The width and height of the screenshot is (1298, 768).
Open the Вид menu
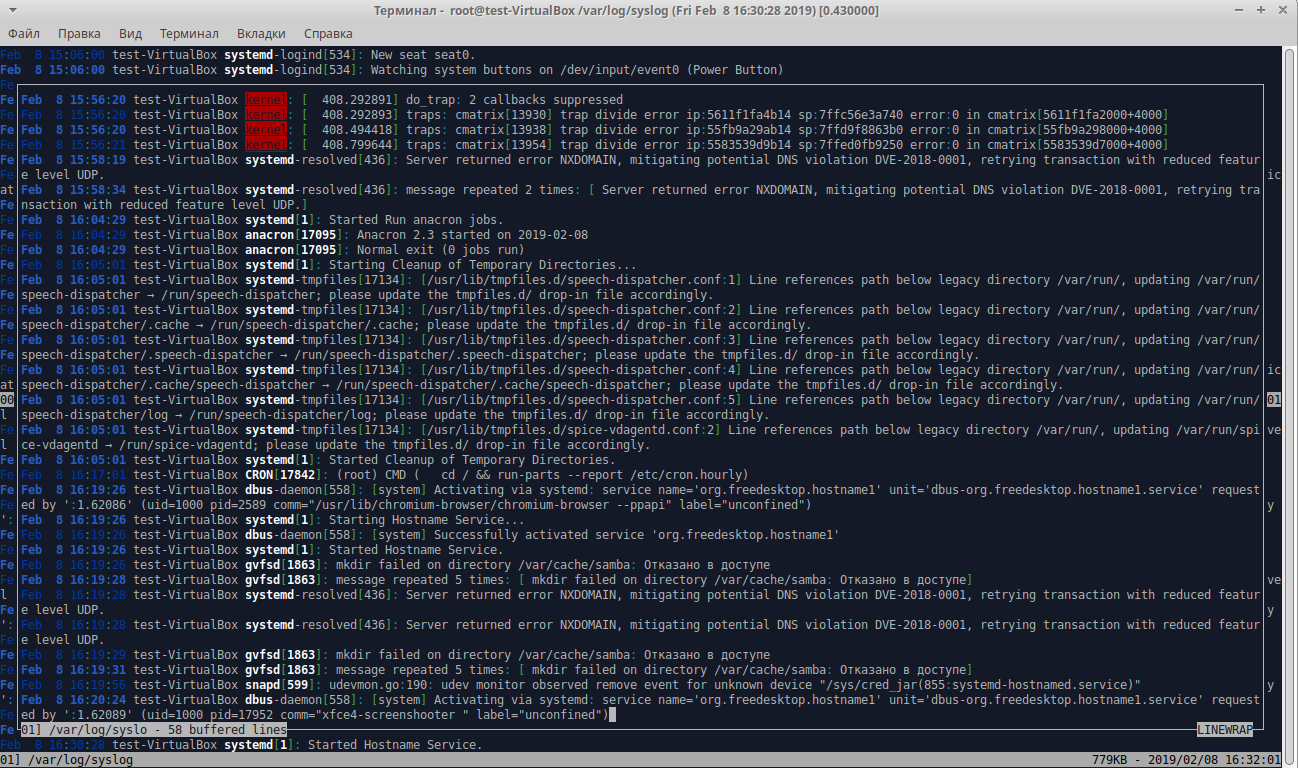(130, 33)
